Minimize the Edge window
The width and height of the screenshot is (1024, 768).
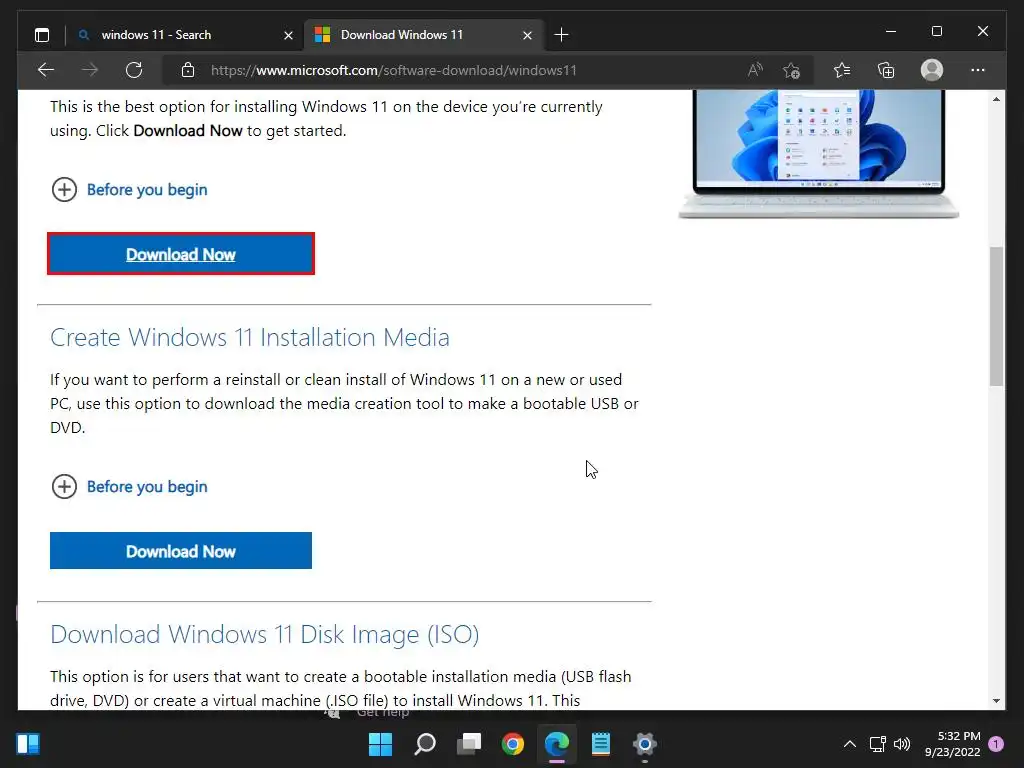[x=891, y=31]
